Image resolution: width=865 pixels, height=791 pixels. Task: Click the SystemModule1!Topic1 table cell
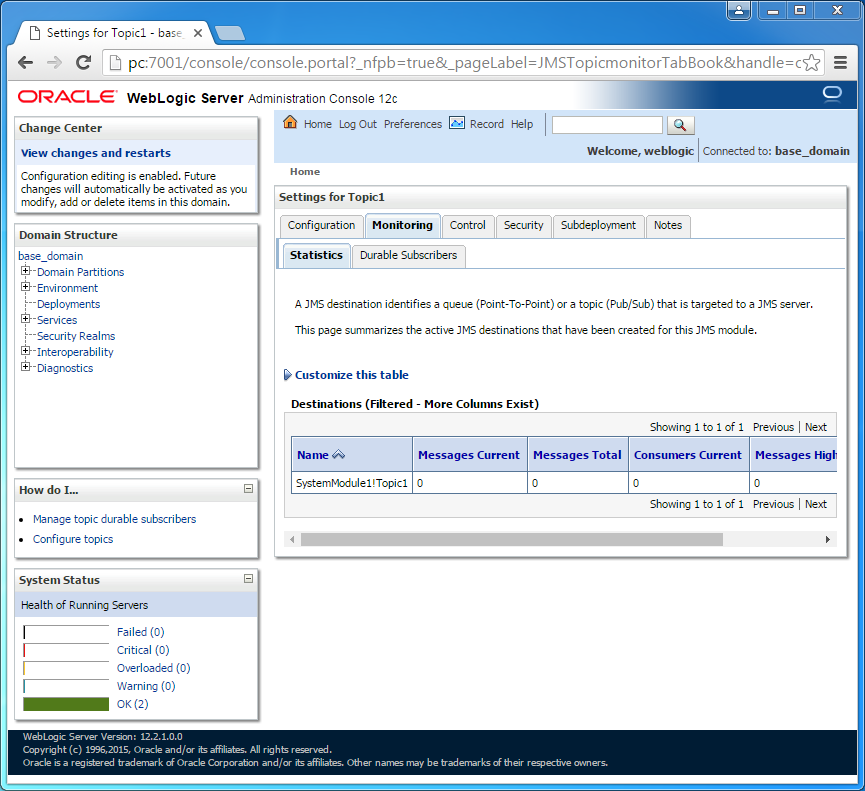click(351, 483)
